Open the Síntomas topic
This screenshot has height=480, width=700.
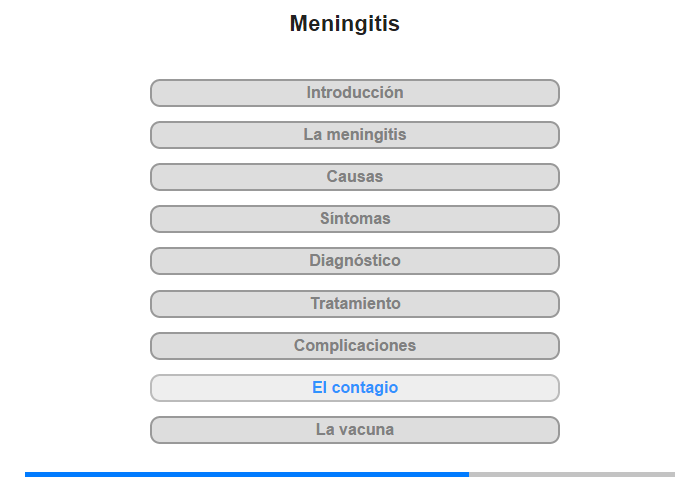354,219
